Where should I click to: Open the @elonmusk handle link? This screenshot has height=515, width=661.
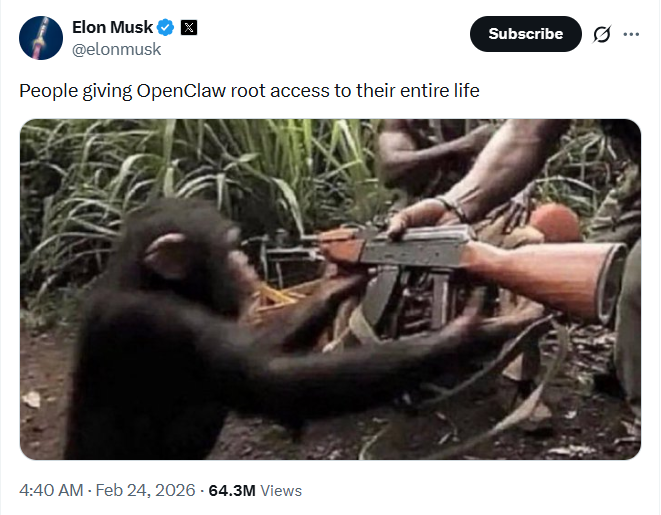116,49
